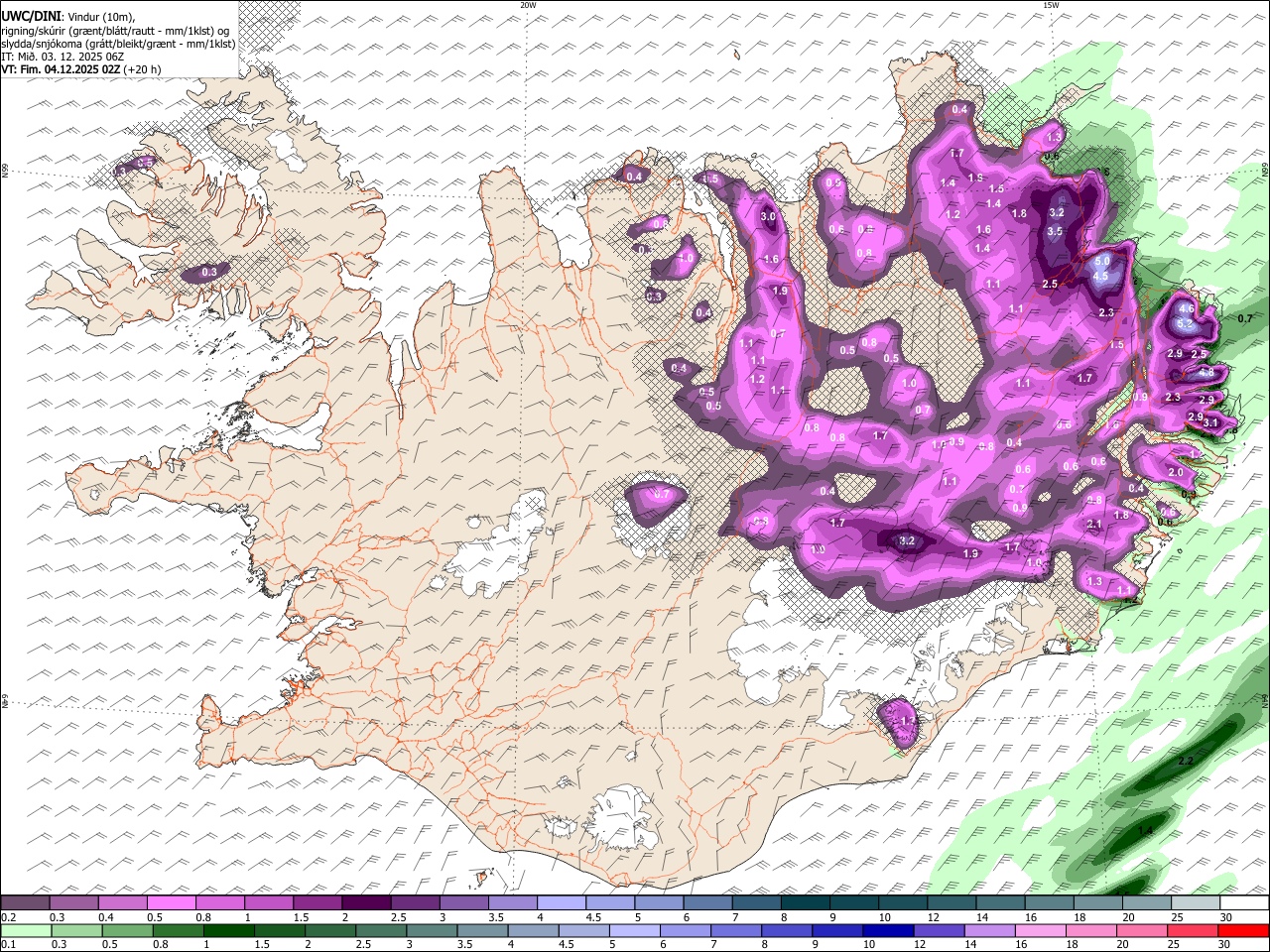The width and height of the screenshot is (1270, 952).
Task: Click the '5.0' snowfall value on the map
Action: (1102, 261)
